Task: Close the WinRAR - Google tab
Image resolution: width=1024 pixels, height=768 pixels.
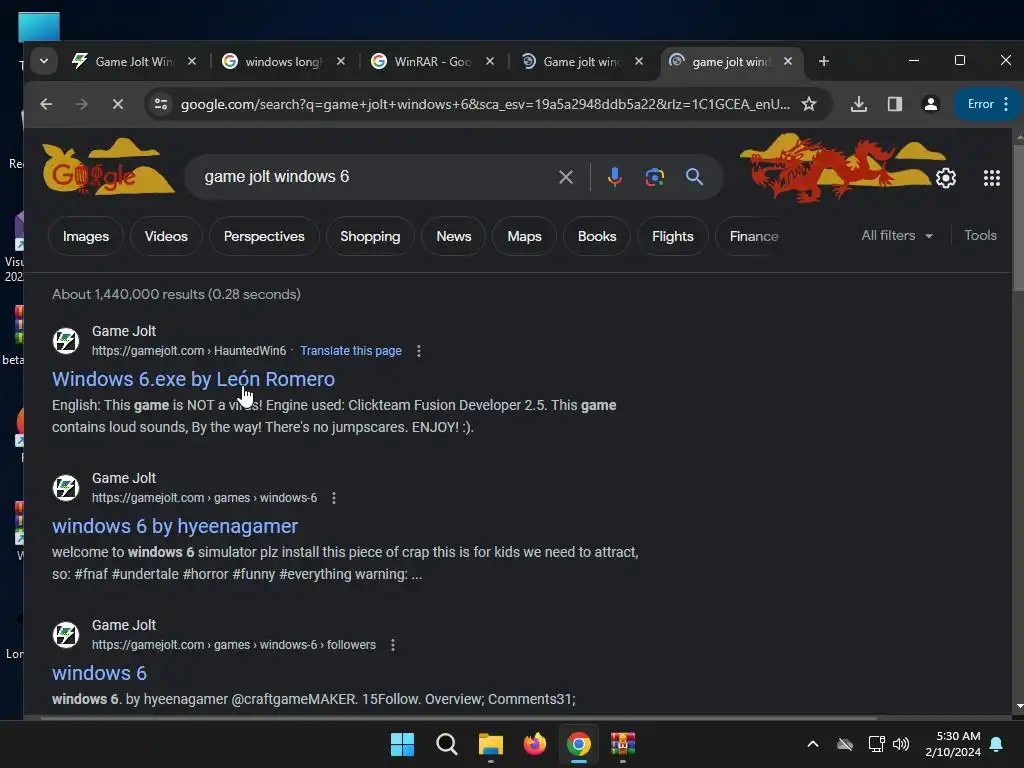Action: pyautogui.click(x=490, y=61)
